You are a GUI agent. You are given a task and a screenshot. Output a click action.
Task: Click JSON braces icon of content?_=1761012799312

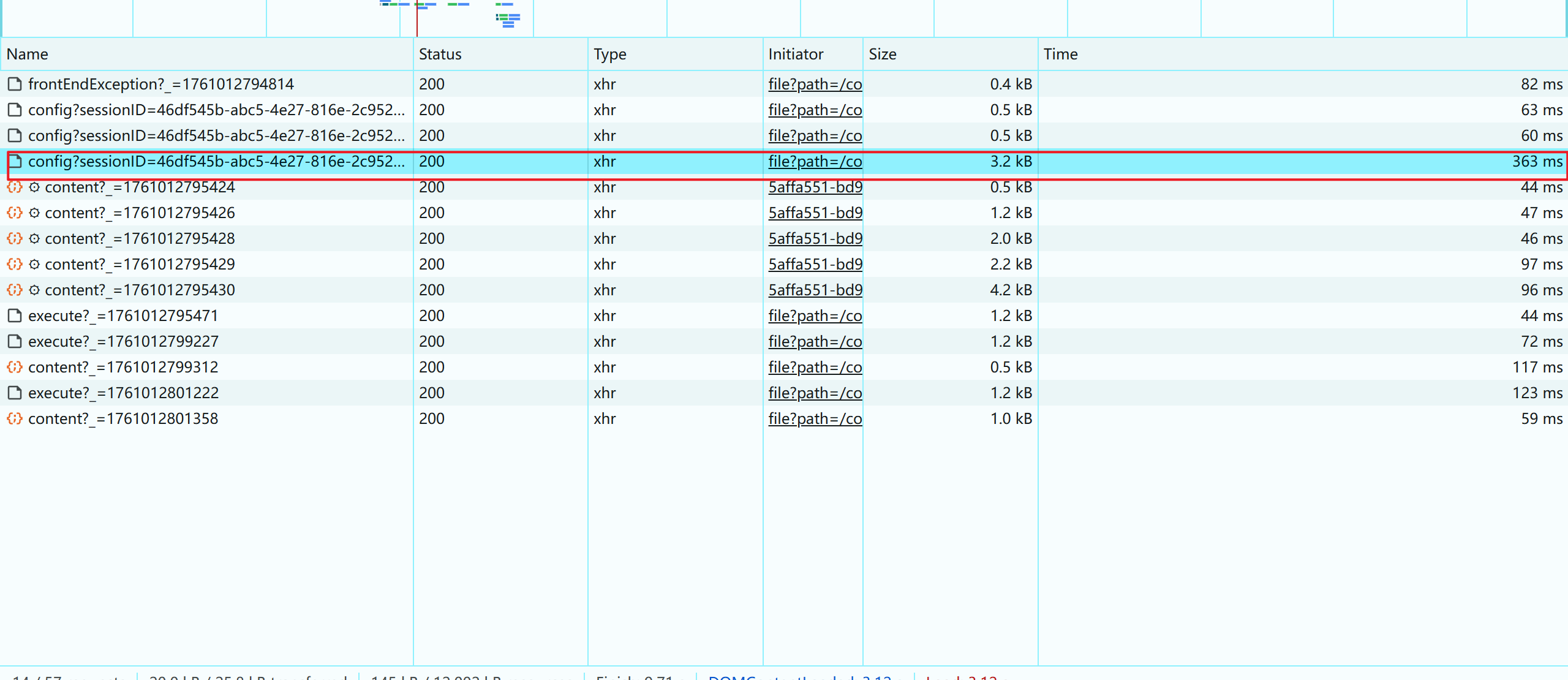(x=15, y=368)
